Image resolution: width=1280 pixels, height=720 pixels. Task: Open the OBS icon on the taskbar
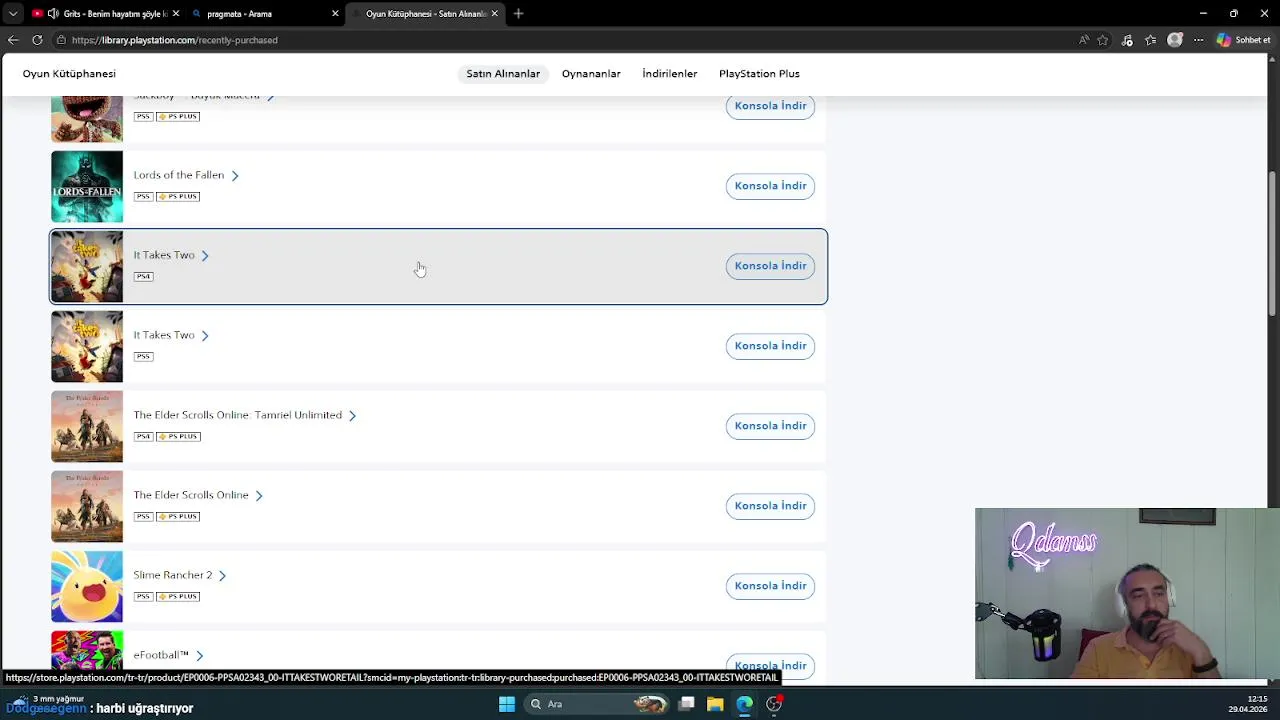tap(773, 704)
